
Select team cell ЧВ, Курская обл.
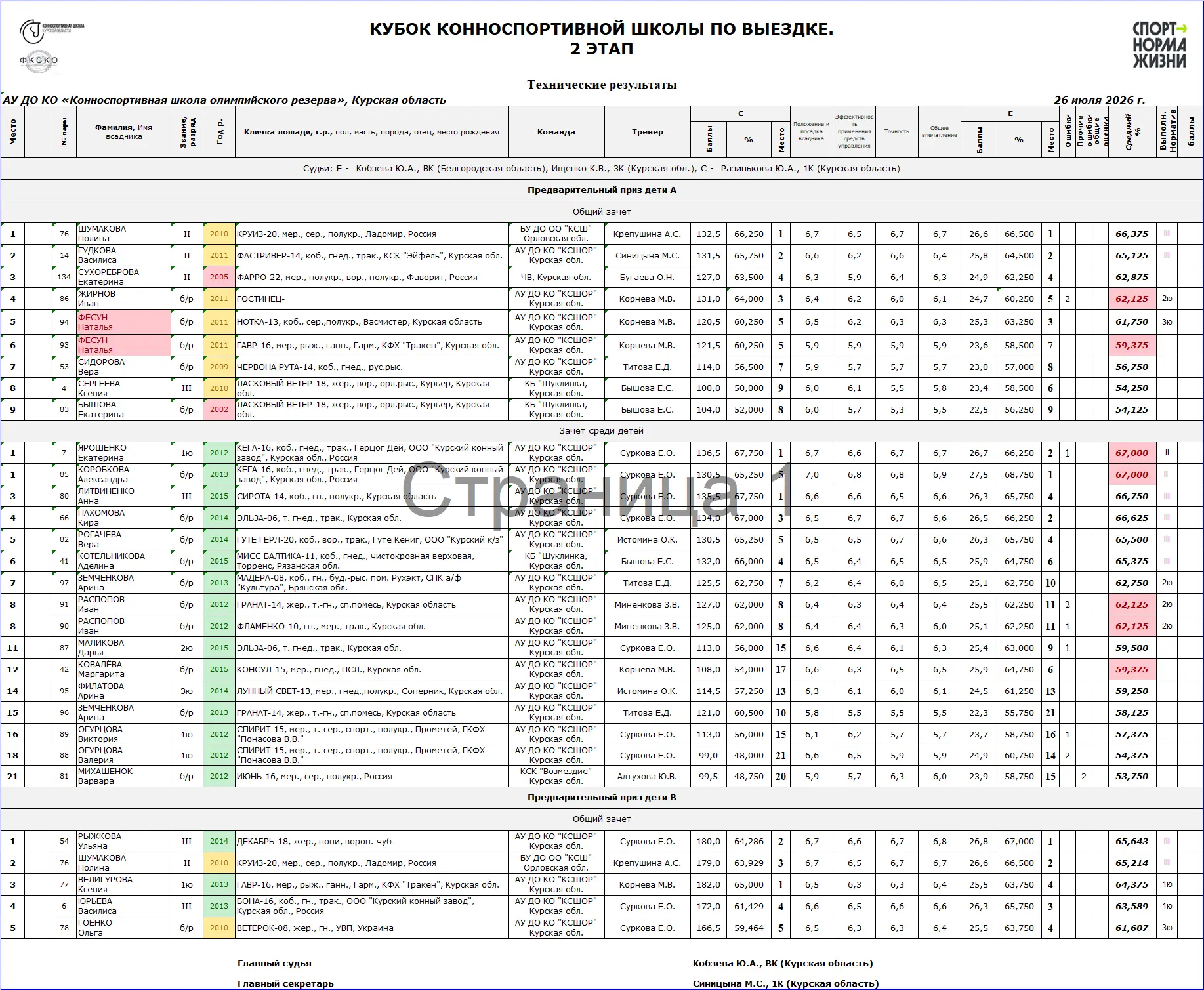pos(556,277)
